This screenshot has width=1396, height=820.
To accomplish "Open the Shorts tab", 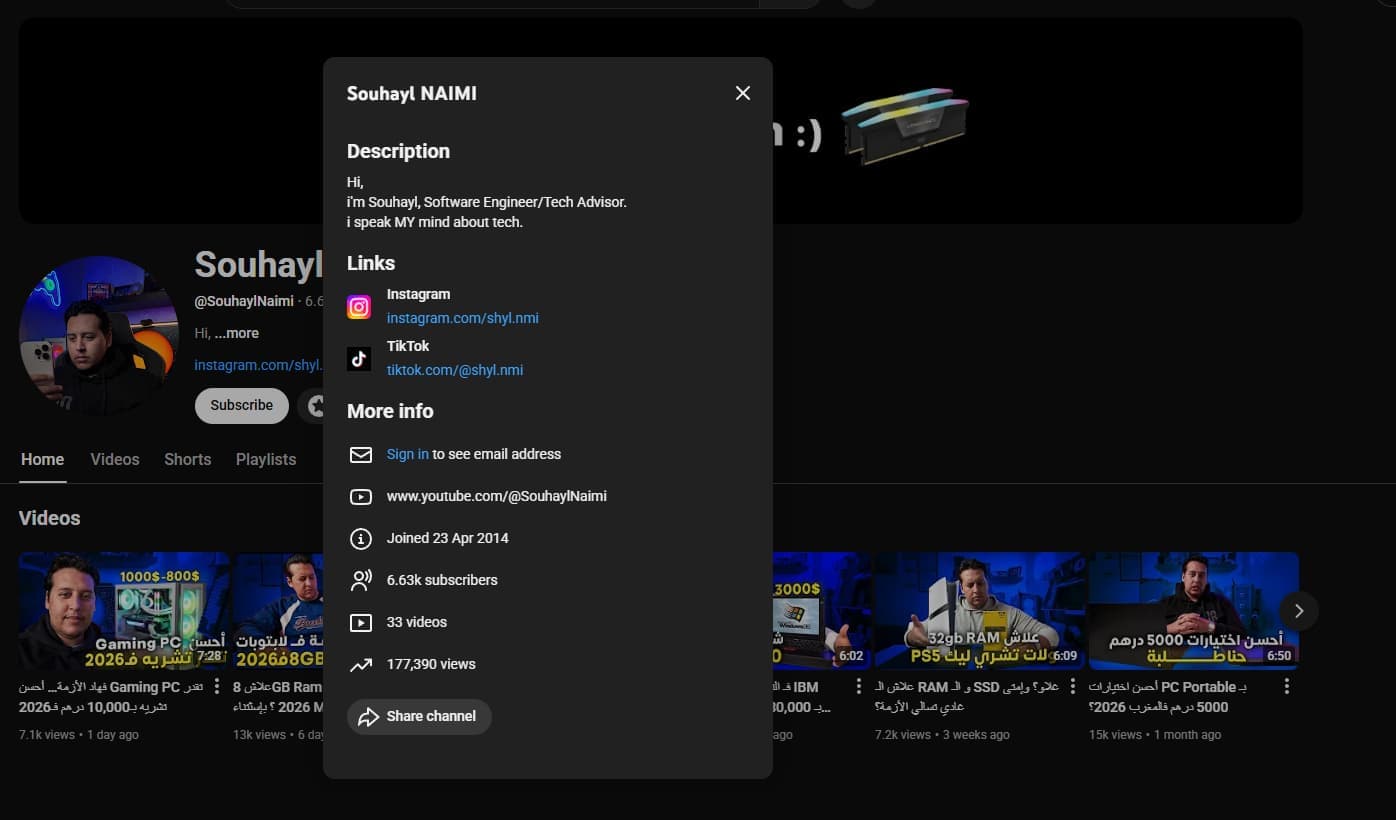I will pos(187,459).
